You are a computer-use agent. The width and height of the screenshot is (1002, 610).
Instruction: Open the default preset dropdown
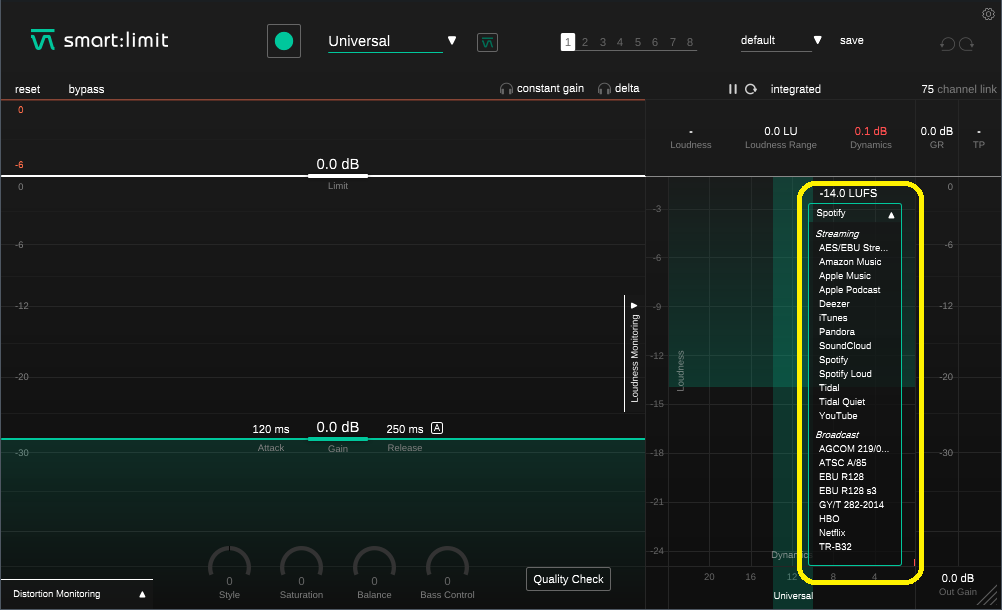[781, 40]
